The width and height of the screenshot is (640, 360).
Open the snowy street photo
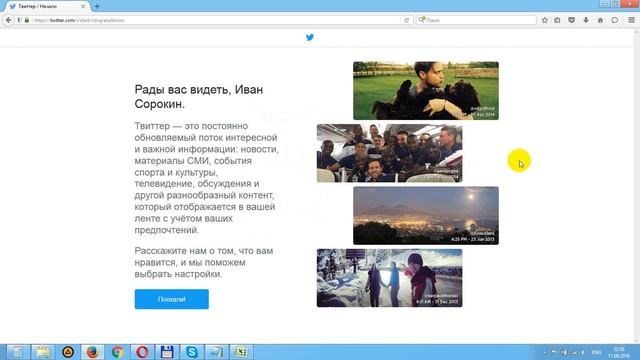[389, 278]
